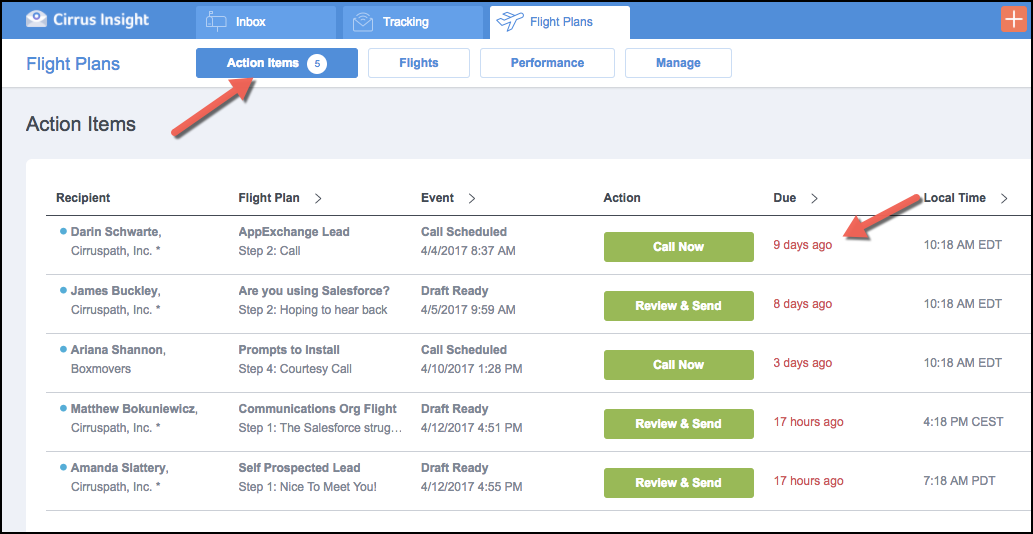1033x534 pixels.
Task: Click 'Step 4: Courtesy Call' text
Action: point(295,369)
